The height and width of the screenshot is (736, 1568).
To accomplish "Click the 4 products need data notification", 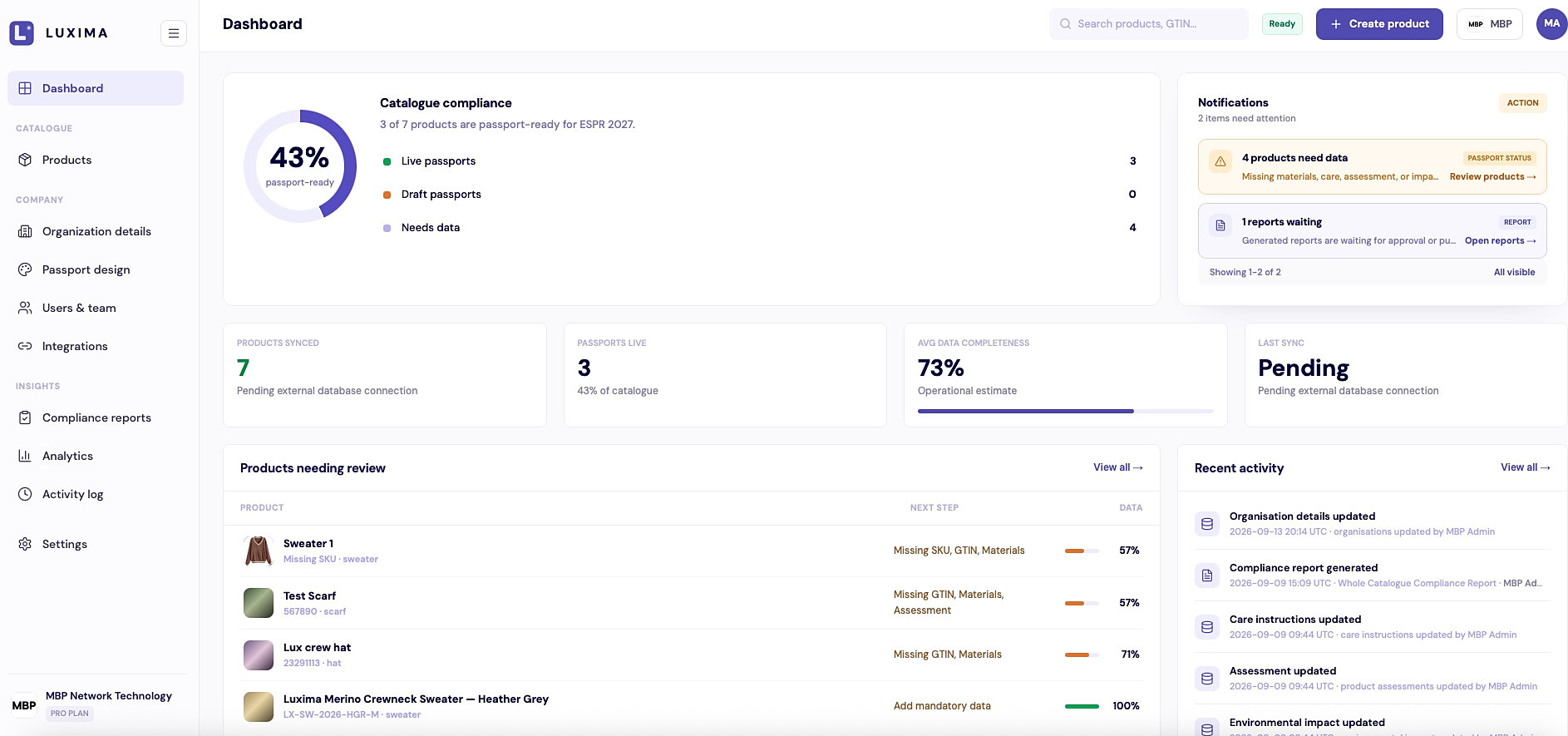I will (x=1373, y=166).
